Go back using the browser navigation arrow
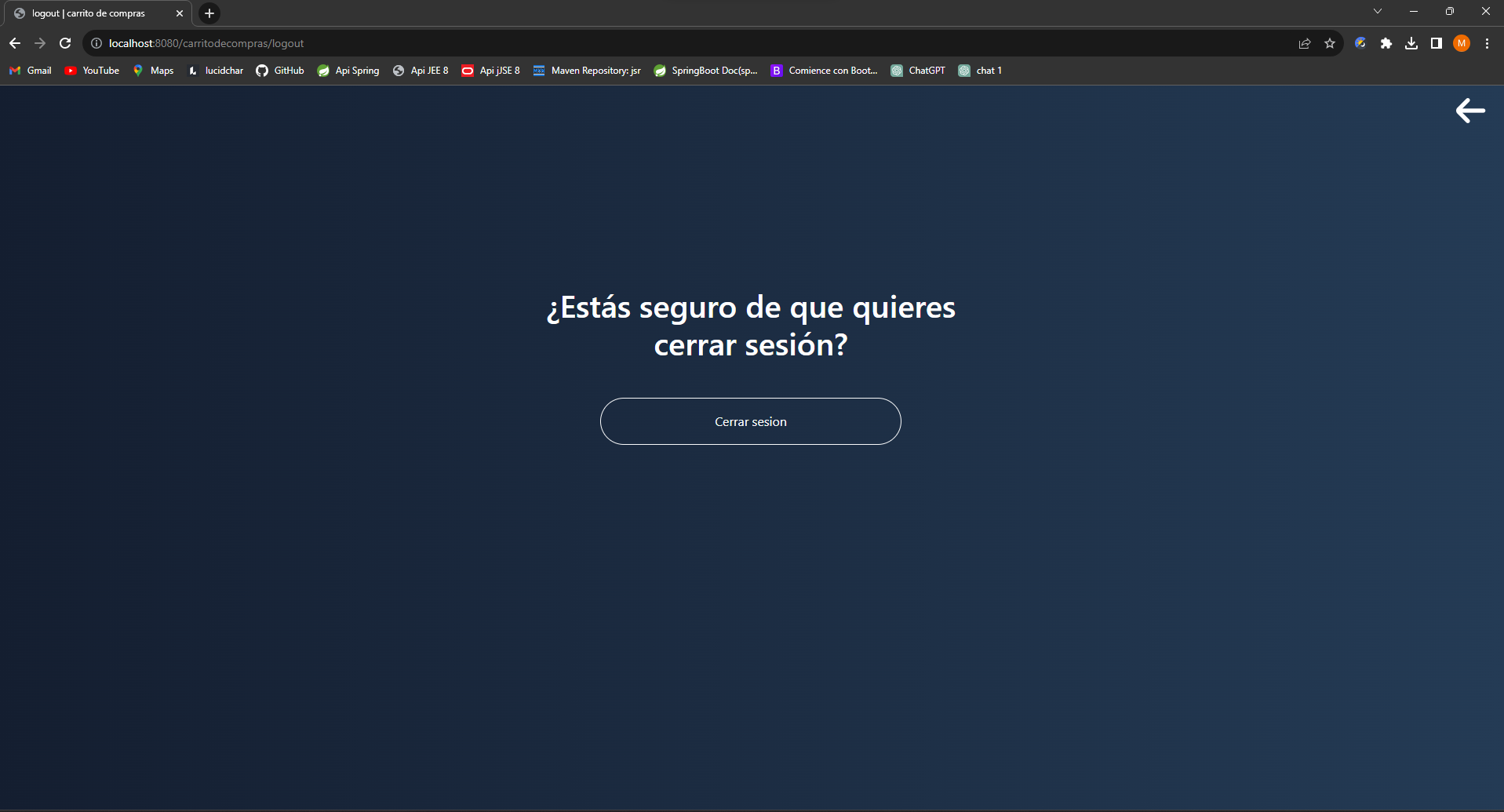This screenshot has width=1504, height=812. point(14,43)
